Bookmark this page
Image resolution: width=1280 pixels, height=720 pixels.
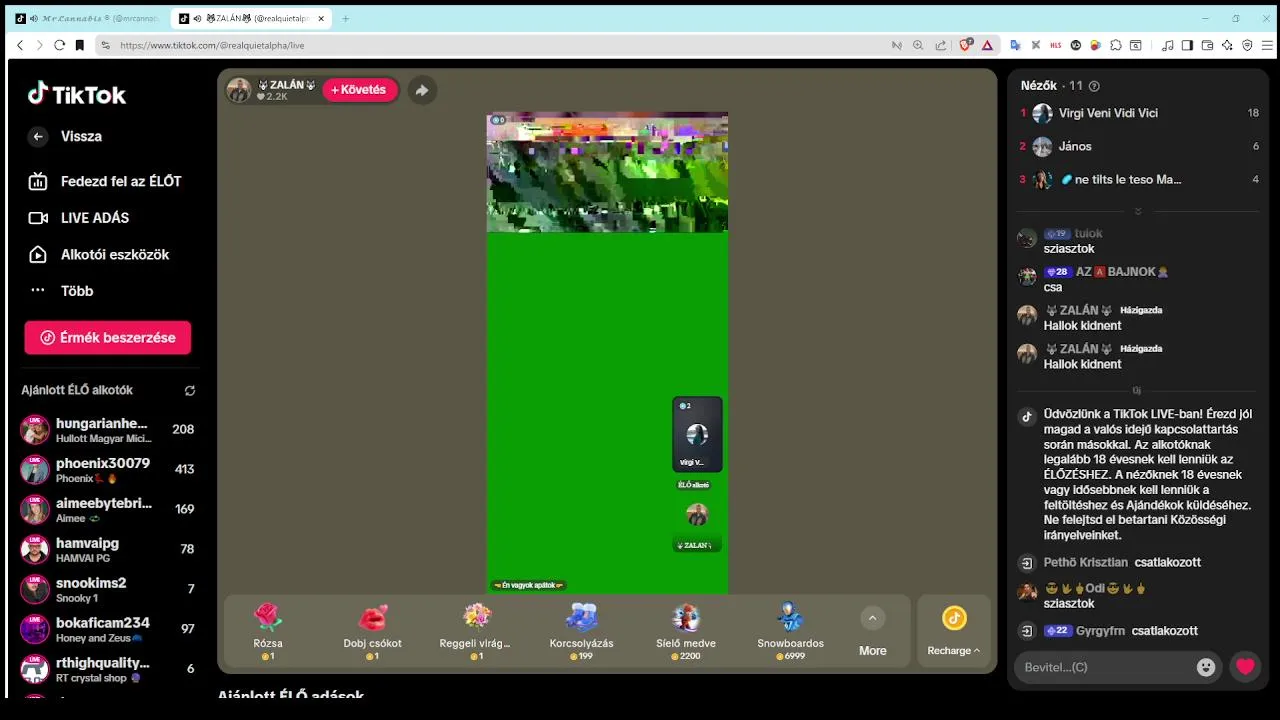pos(80,45)
